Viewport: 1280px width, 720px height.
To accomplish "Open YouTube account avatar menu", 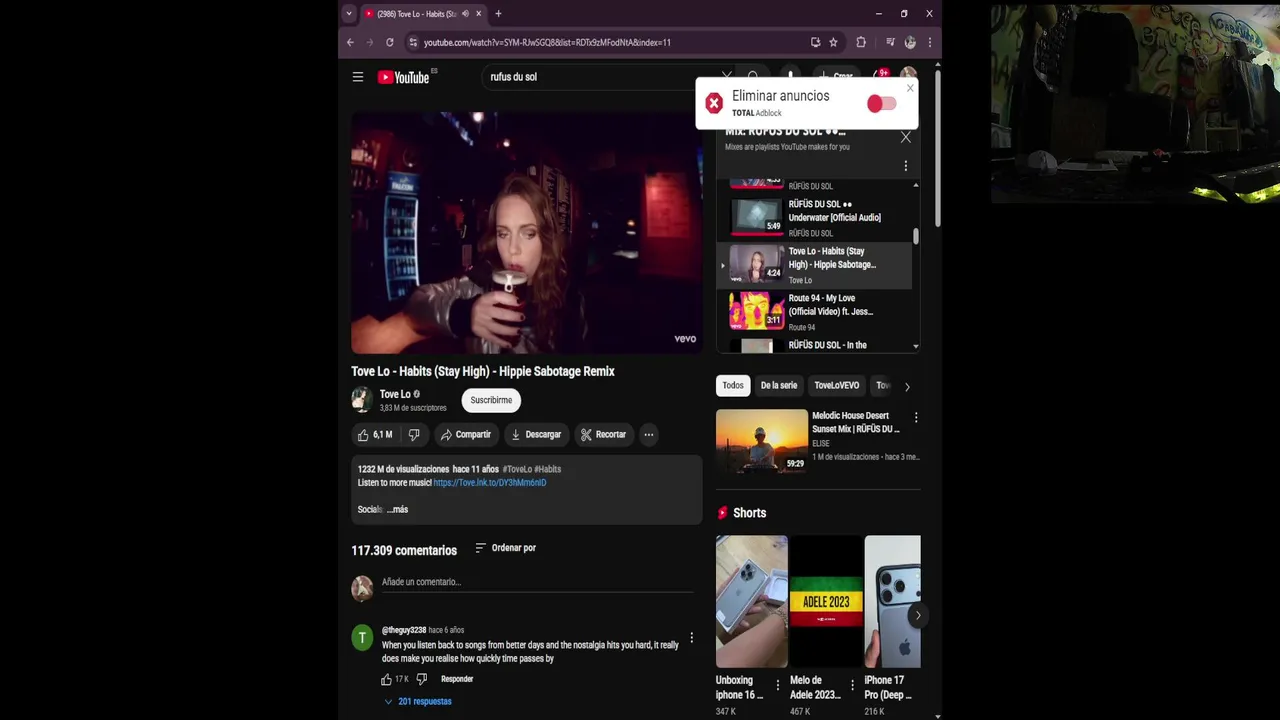I will pyautogui.click(x=908, y=74).
